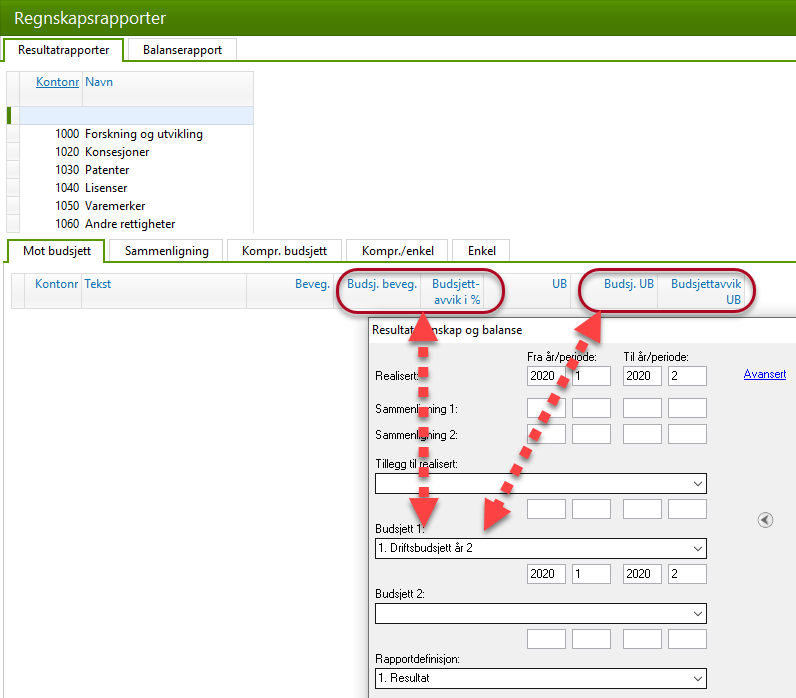
Task: Click Realisert to-year field showing 2020
Action: click(x=642, y=376)
